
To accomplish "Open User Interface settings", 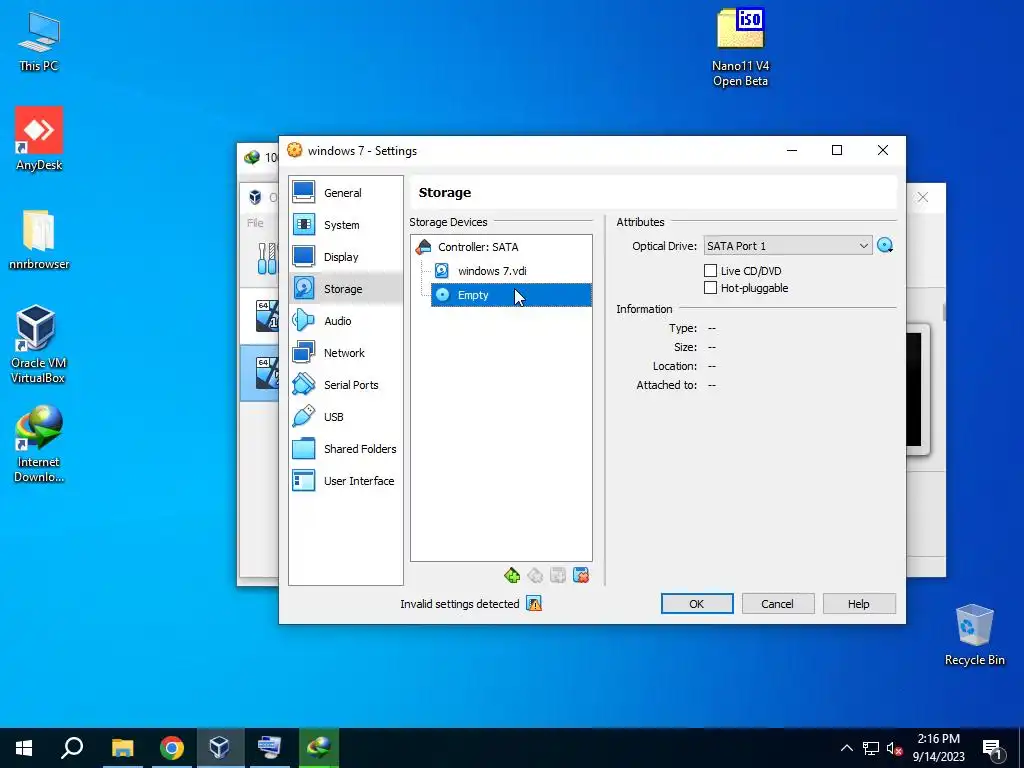I will pyautogui.click(x=345, y=481).
